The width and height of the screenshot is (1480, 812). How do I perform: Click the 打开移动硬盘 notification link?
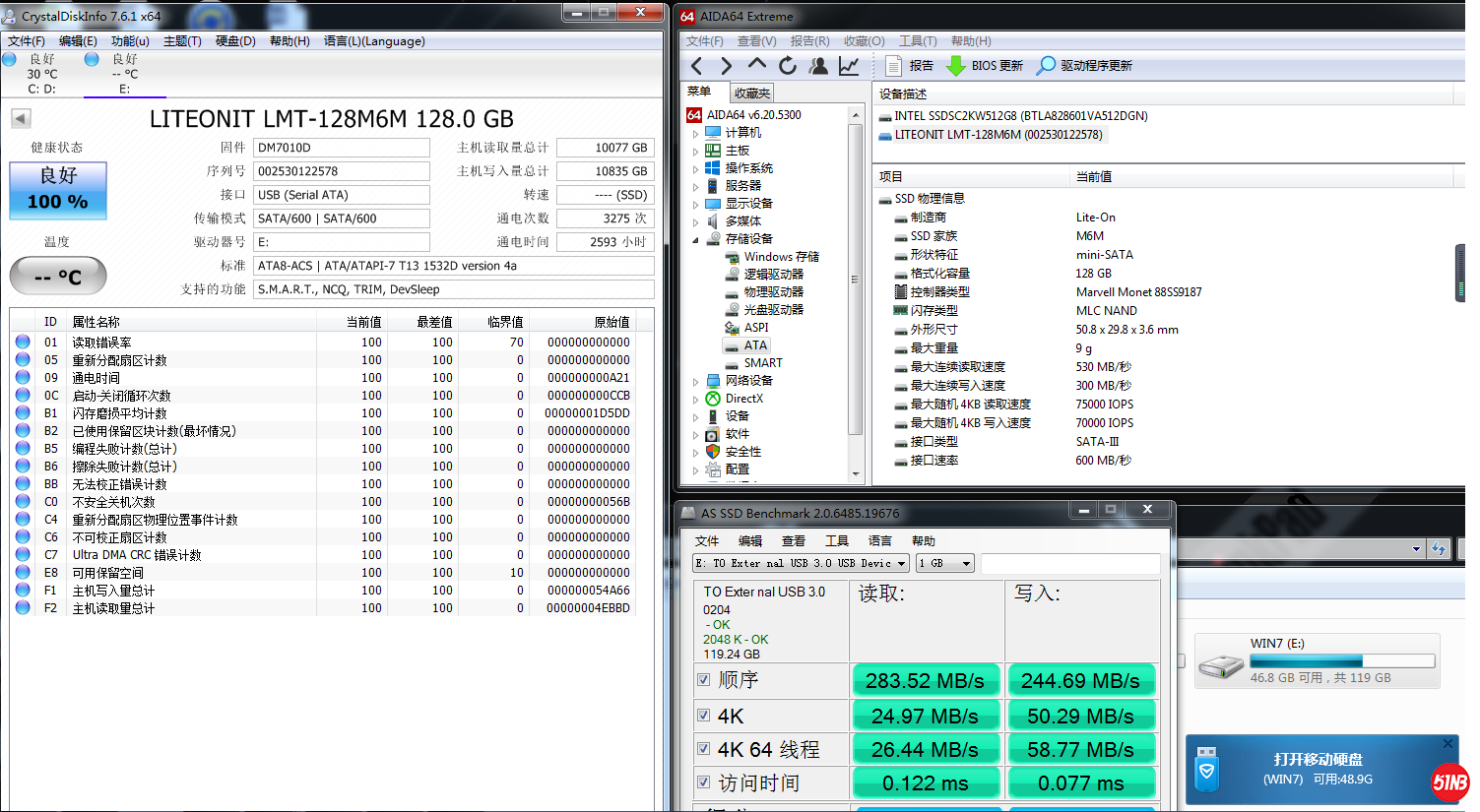click(1318, 759)
